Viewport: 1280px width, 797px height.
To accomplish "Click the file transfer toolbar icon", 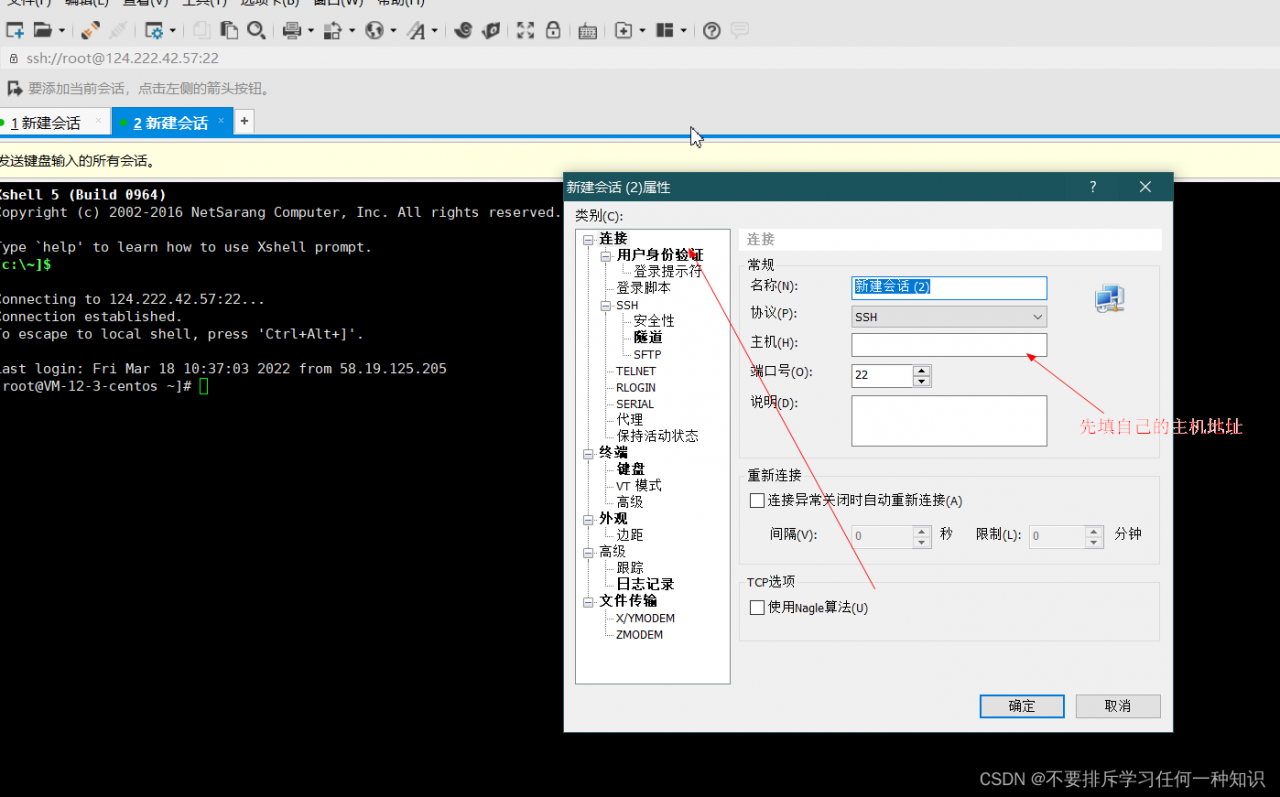I will (x=334, y=31).
